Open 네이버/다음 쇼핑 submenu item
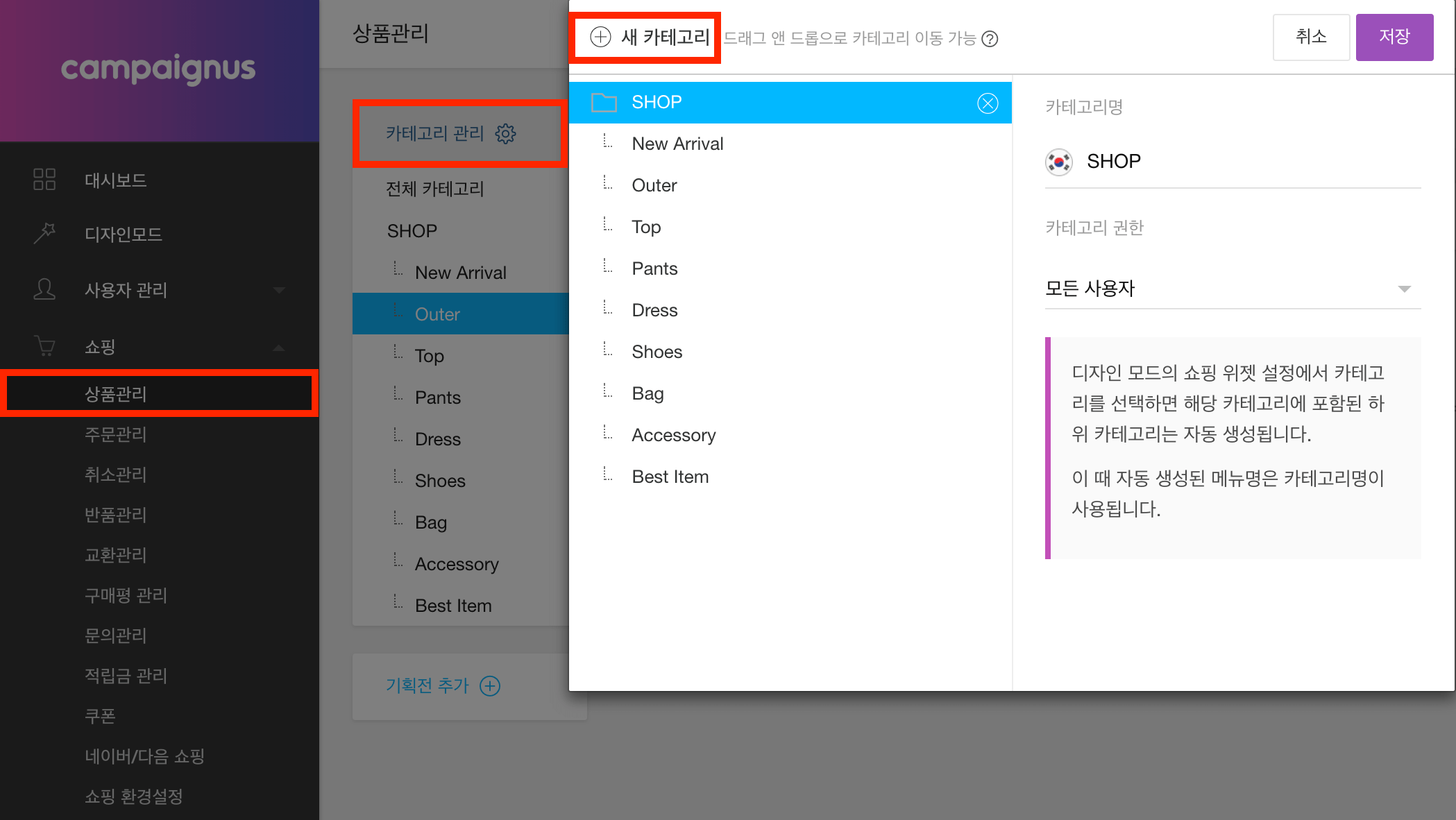This screenshot has height=820, width=1456. point(144,756)
